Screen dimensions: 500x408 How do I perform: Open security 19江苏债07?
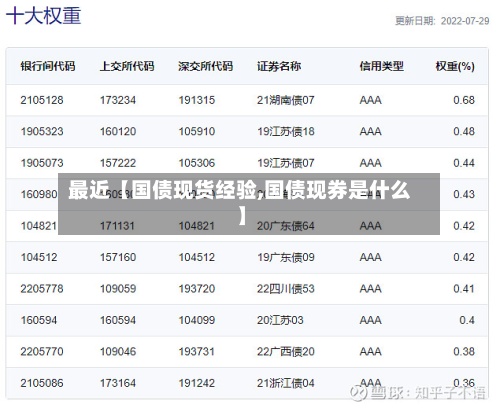tap(285, 163)
